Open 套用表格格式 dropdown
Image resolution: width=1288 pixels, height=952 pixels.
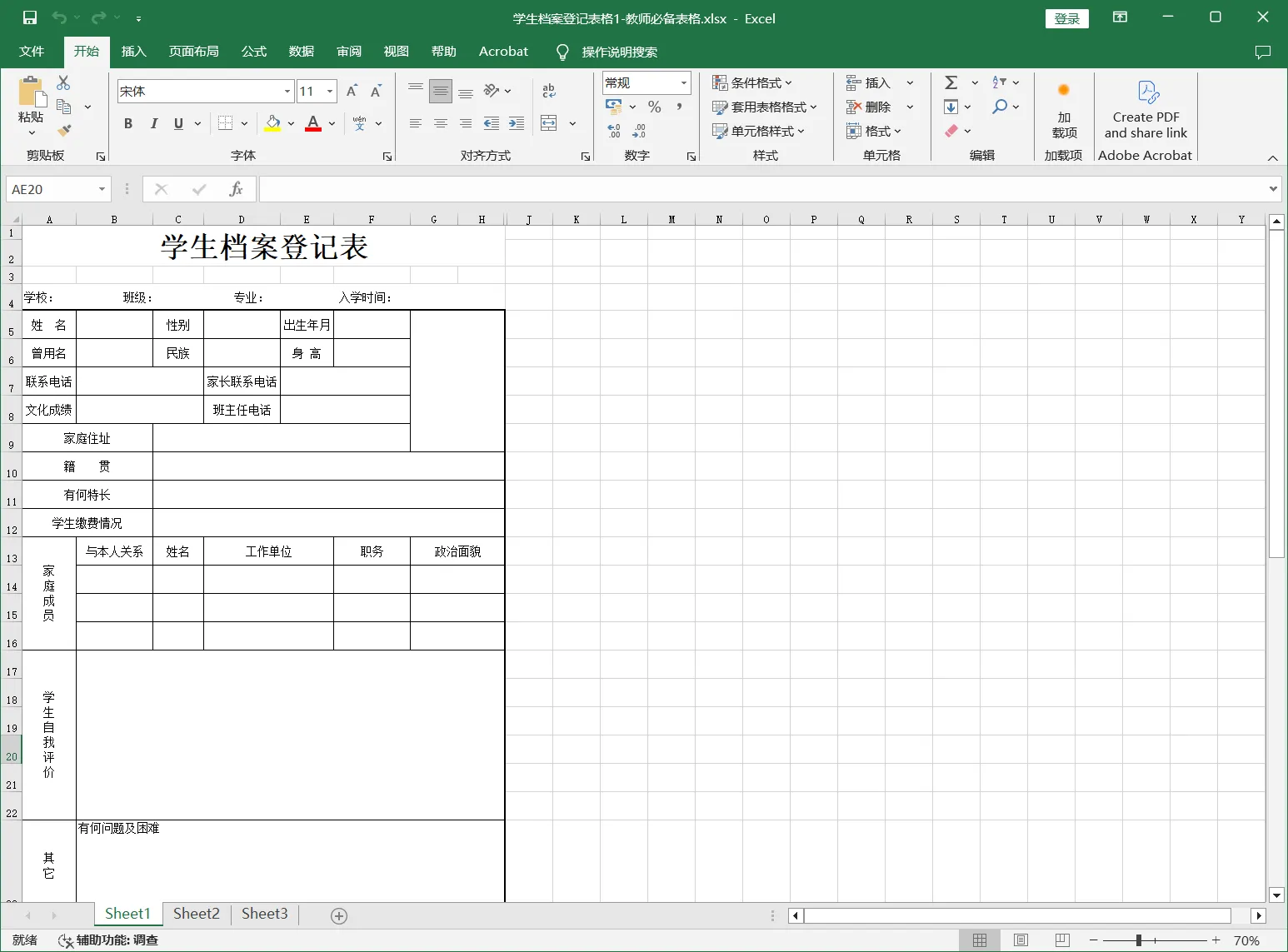click(x=765, y=107)
